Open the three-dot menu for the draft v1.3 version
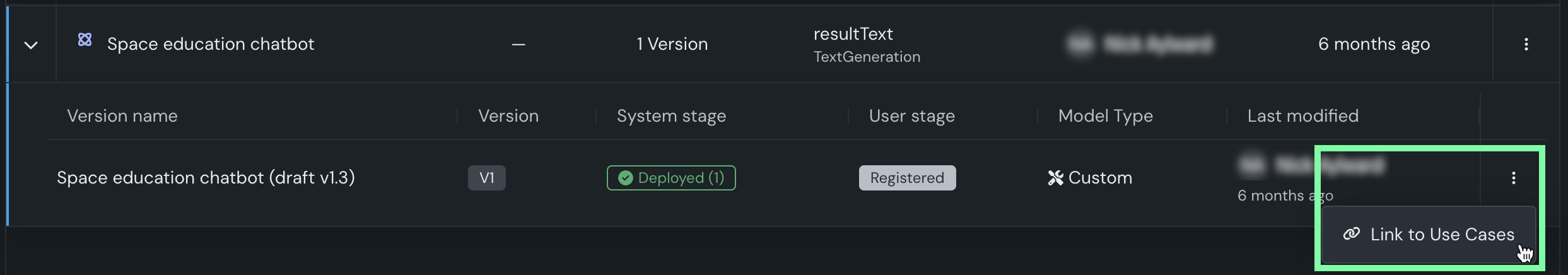The height and width of the screenshot is (275, 1568). click(1513, 178)
